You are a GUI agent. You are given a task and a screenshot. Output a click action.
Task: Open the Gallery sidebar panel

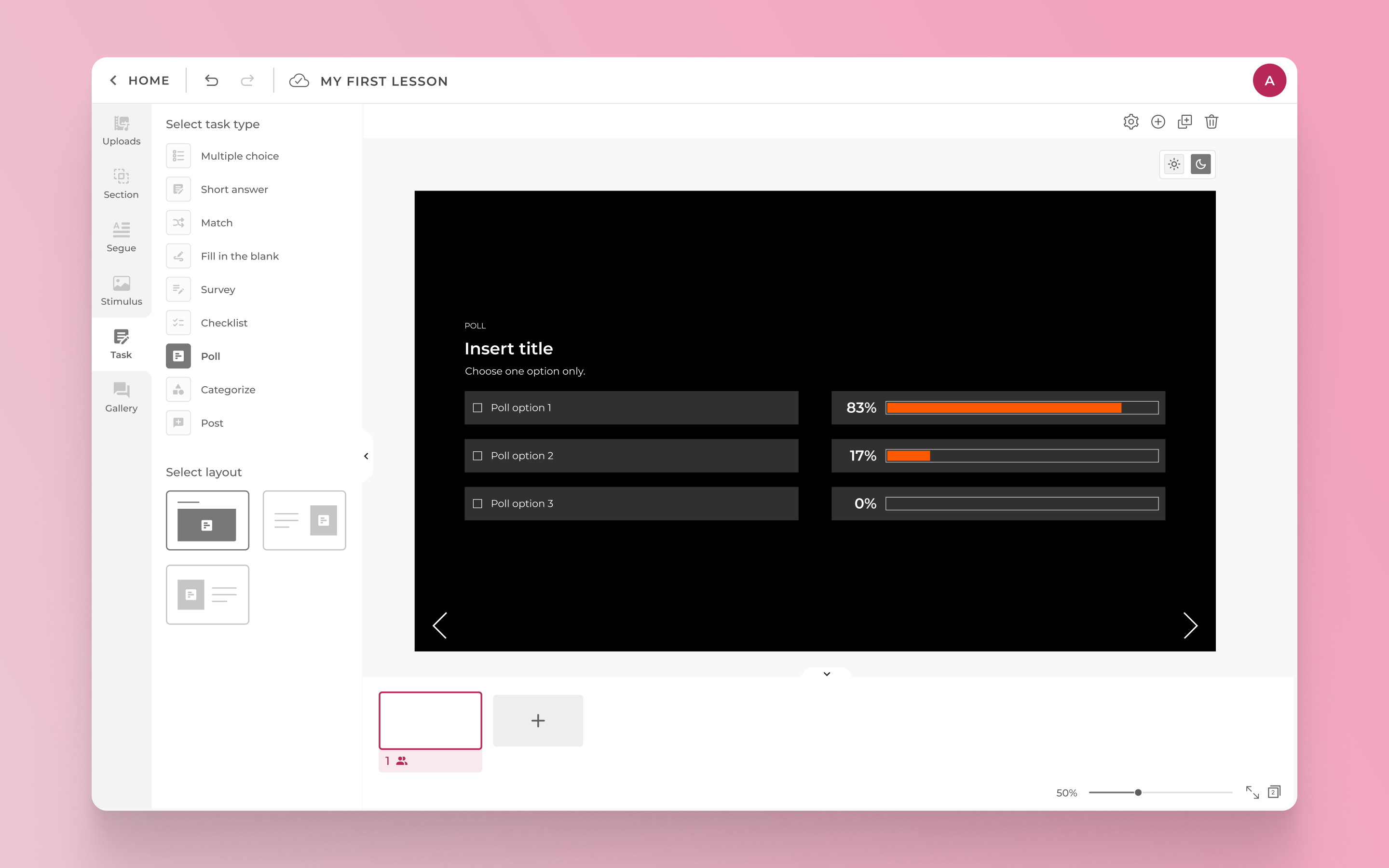pos(121,397)
